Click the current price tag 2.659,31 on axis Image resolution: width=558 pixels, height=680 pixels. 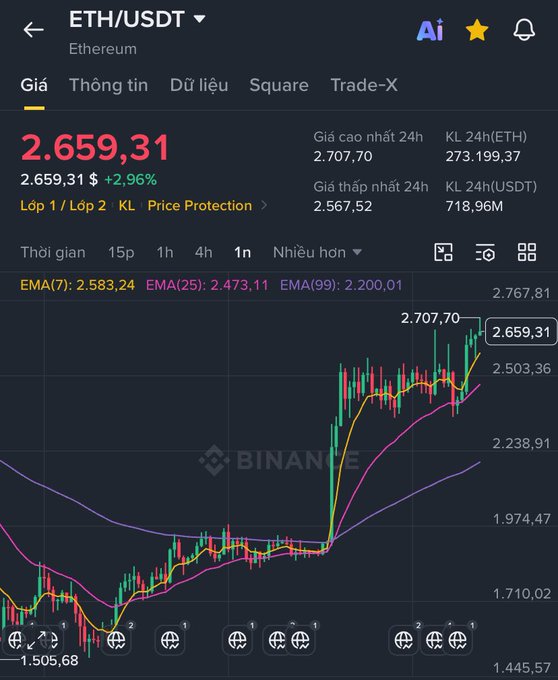pyautogui.click(x=520, y=332)
